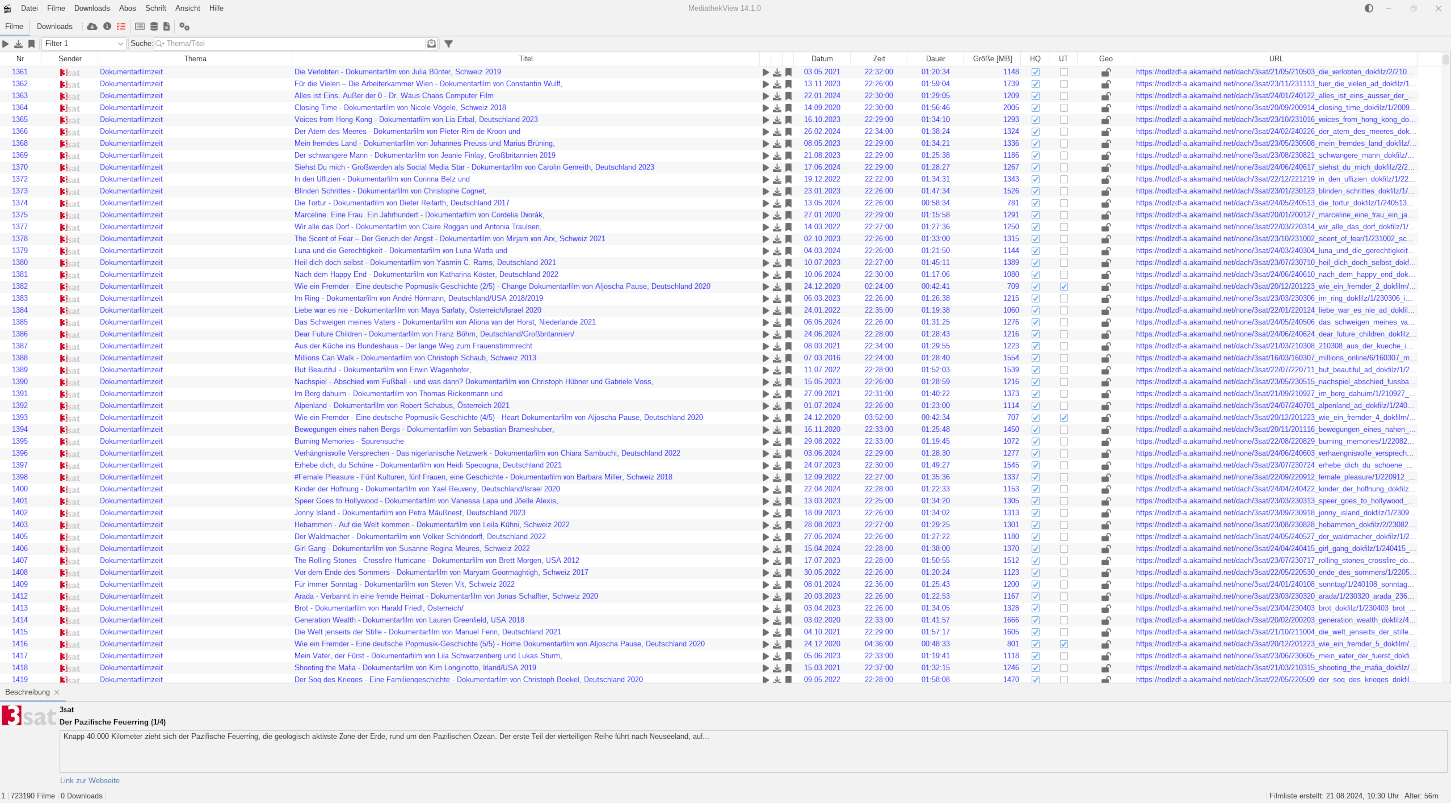Click the cloud download film list icon
The height and width of the screenshot is (803, 1451).
[x=92, y=26]
